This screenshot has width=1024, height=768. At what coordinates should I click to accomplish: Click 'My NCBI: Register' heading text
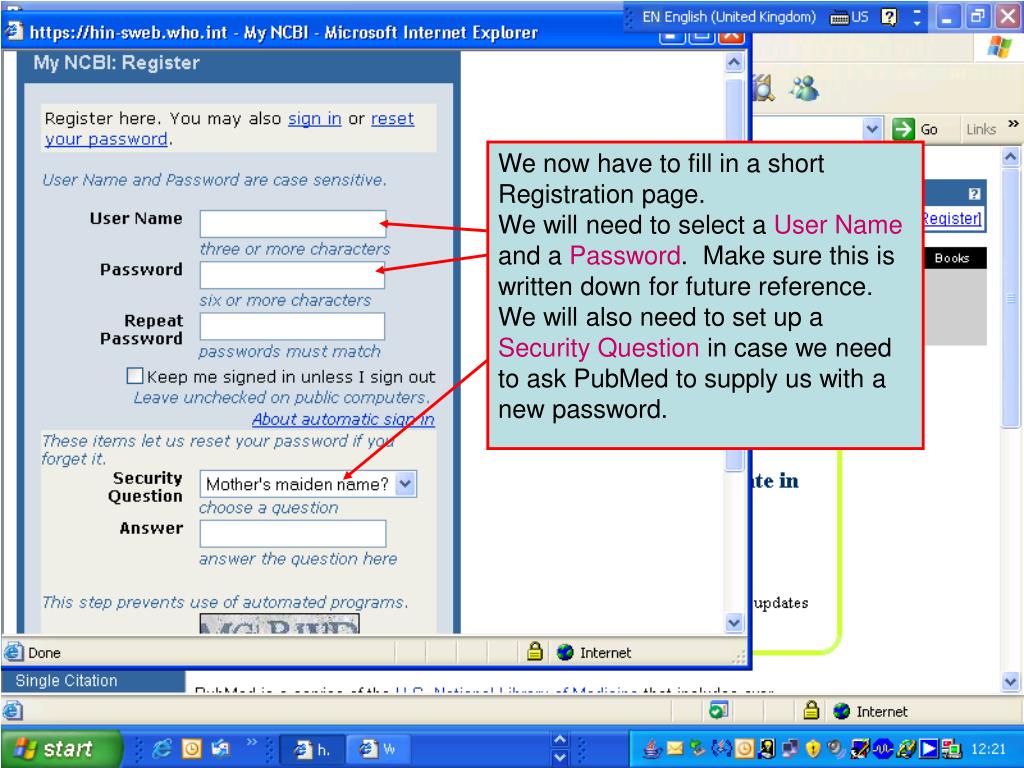pos(116,63)
